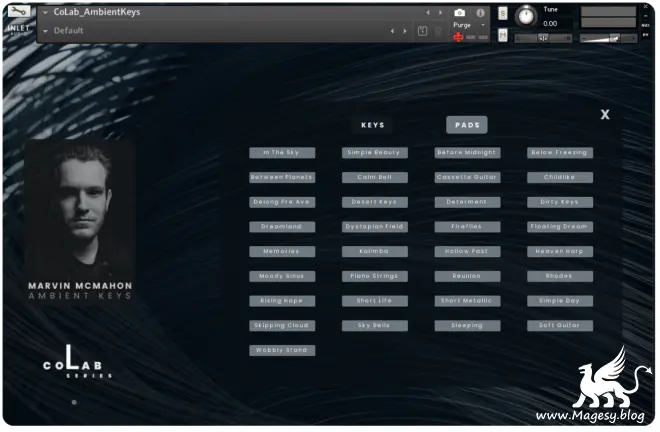Save the snapshot with disk icon

(423, 31)
